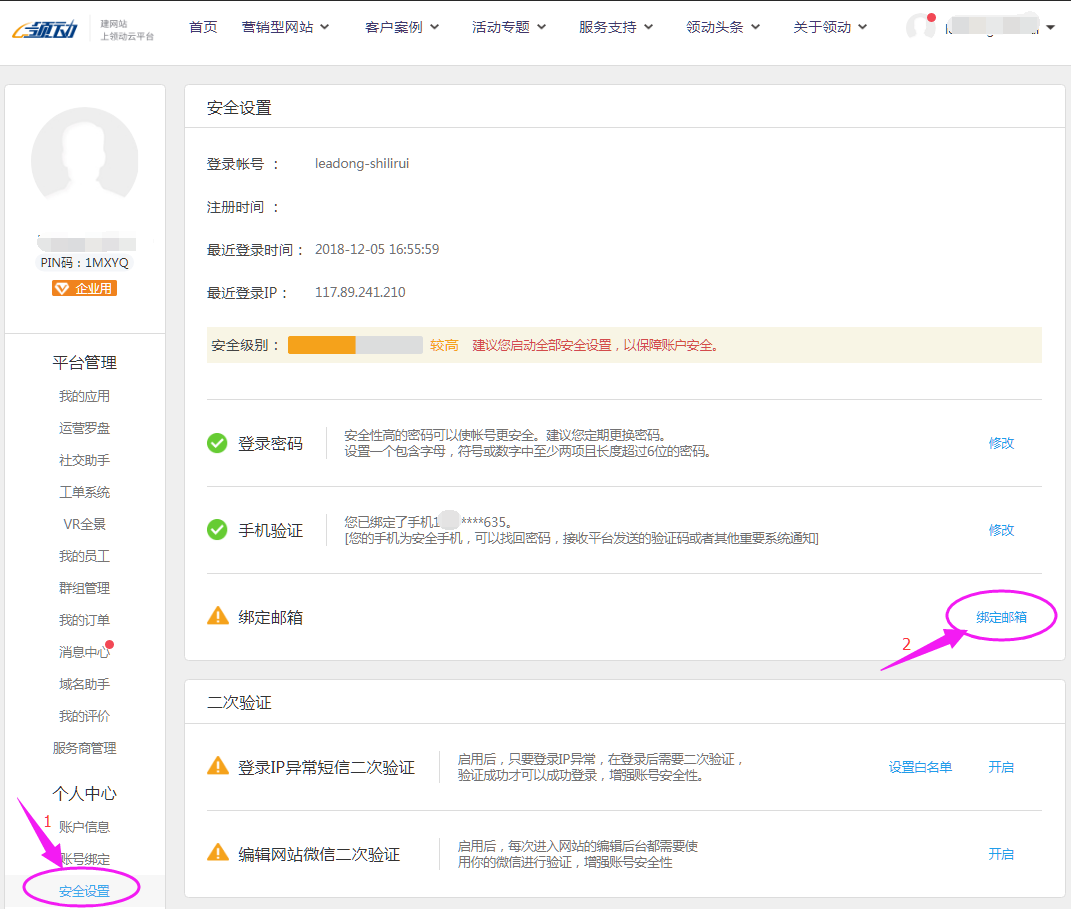Expand the 营销型网站 dropdown menu
1071x909 pixels.
pyautogui.click(x=285, y=27)
